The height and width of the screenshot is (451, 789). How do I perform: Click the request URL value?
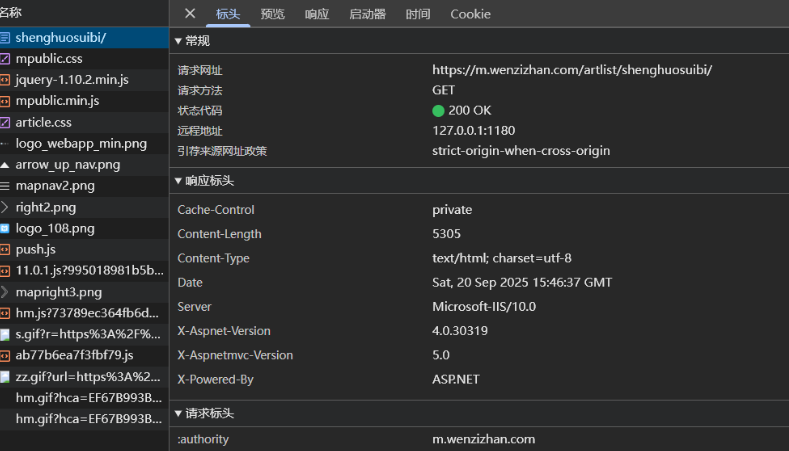(x=572, y=70)
